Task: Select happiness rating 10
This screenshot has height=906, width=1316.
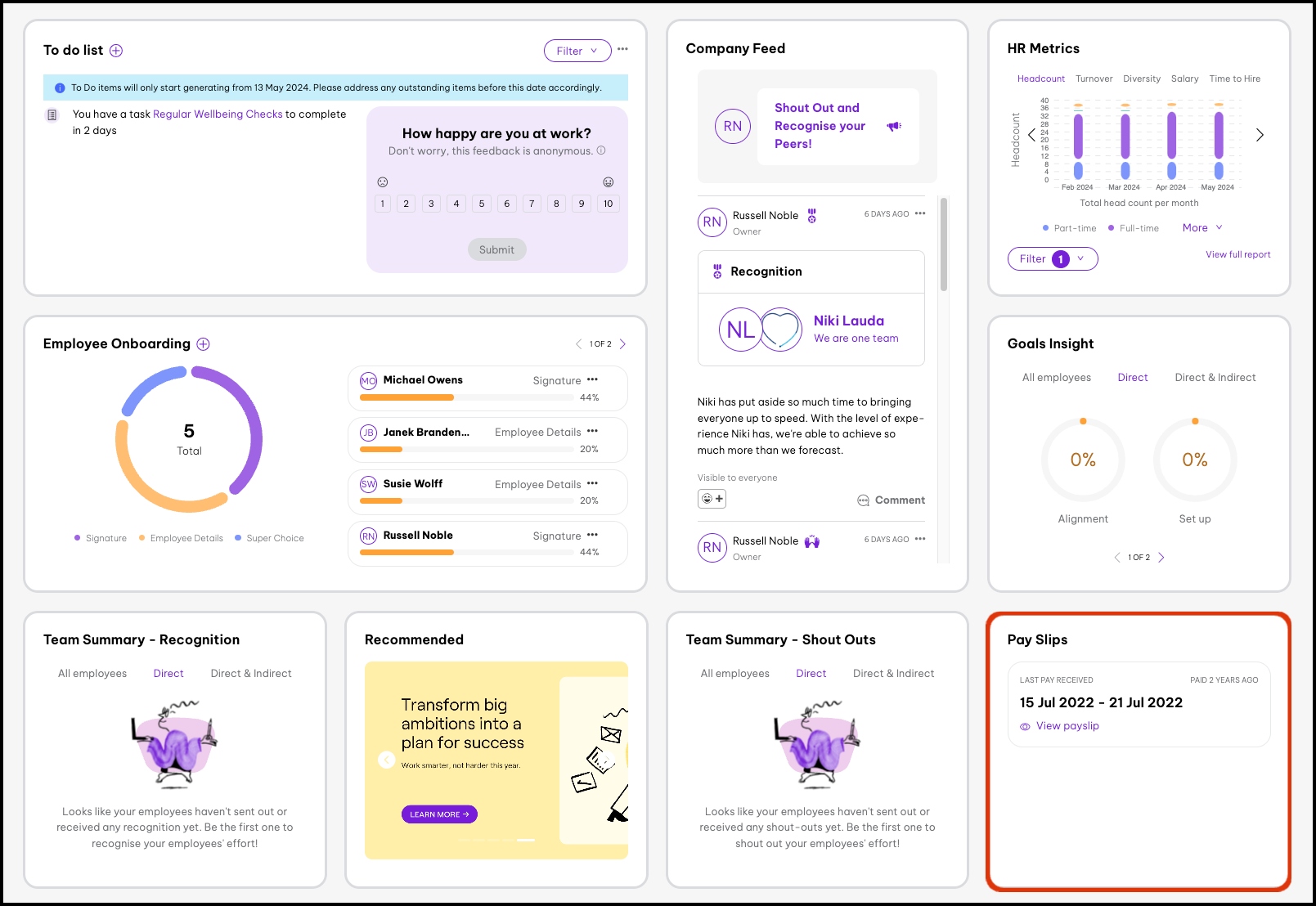Action: pyautogui.click(x=608, y=204)
